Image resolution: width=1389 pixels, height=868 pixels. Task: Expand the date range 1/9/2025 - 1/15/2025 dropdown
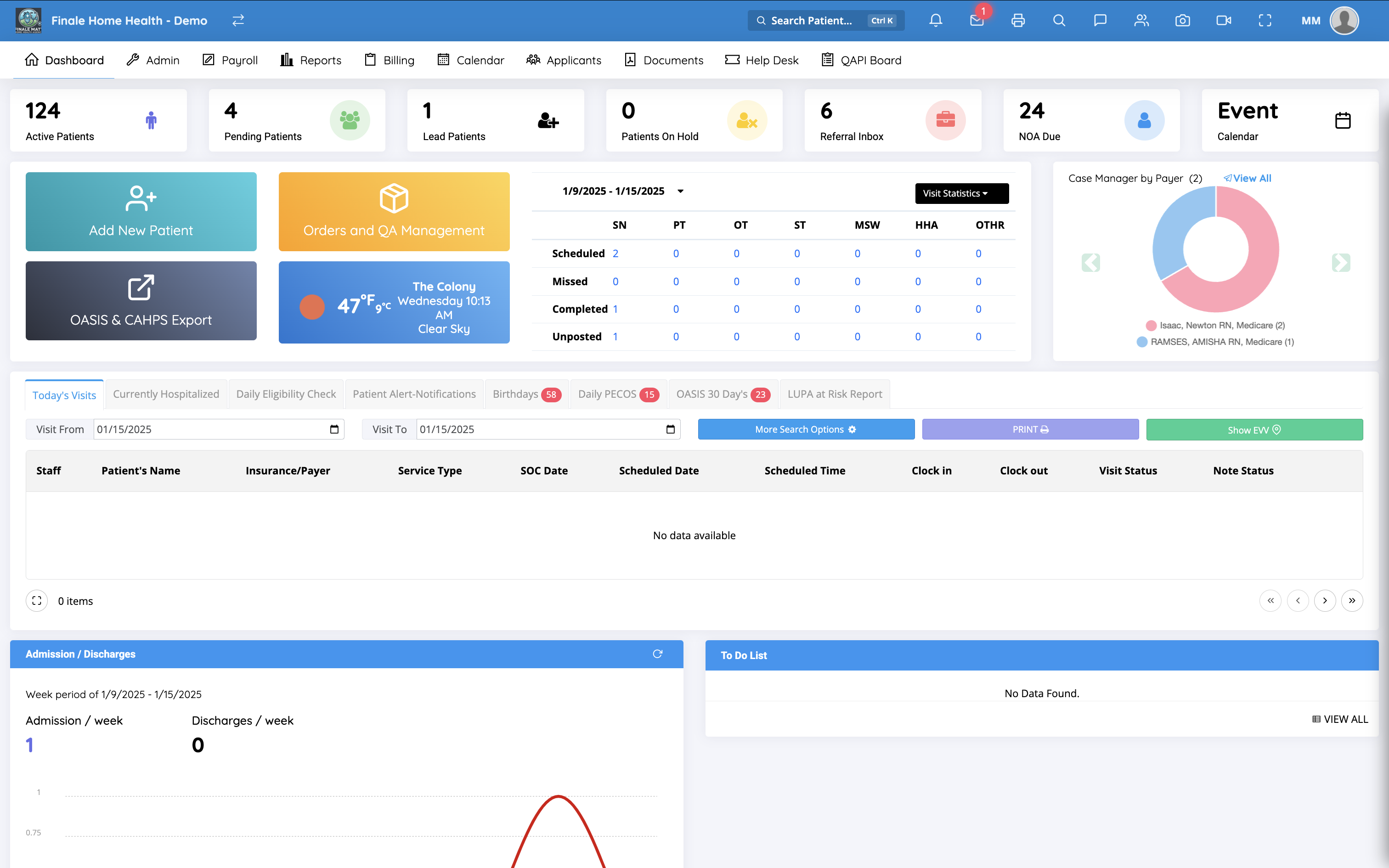click(x=680, y=191)
